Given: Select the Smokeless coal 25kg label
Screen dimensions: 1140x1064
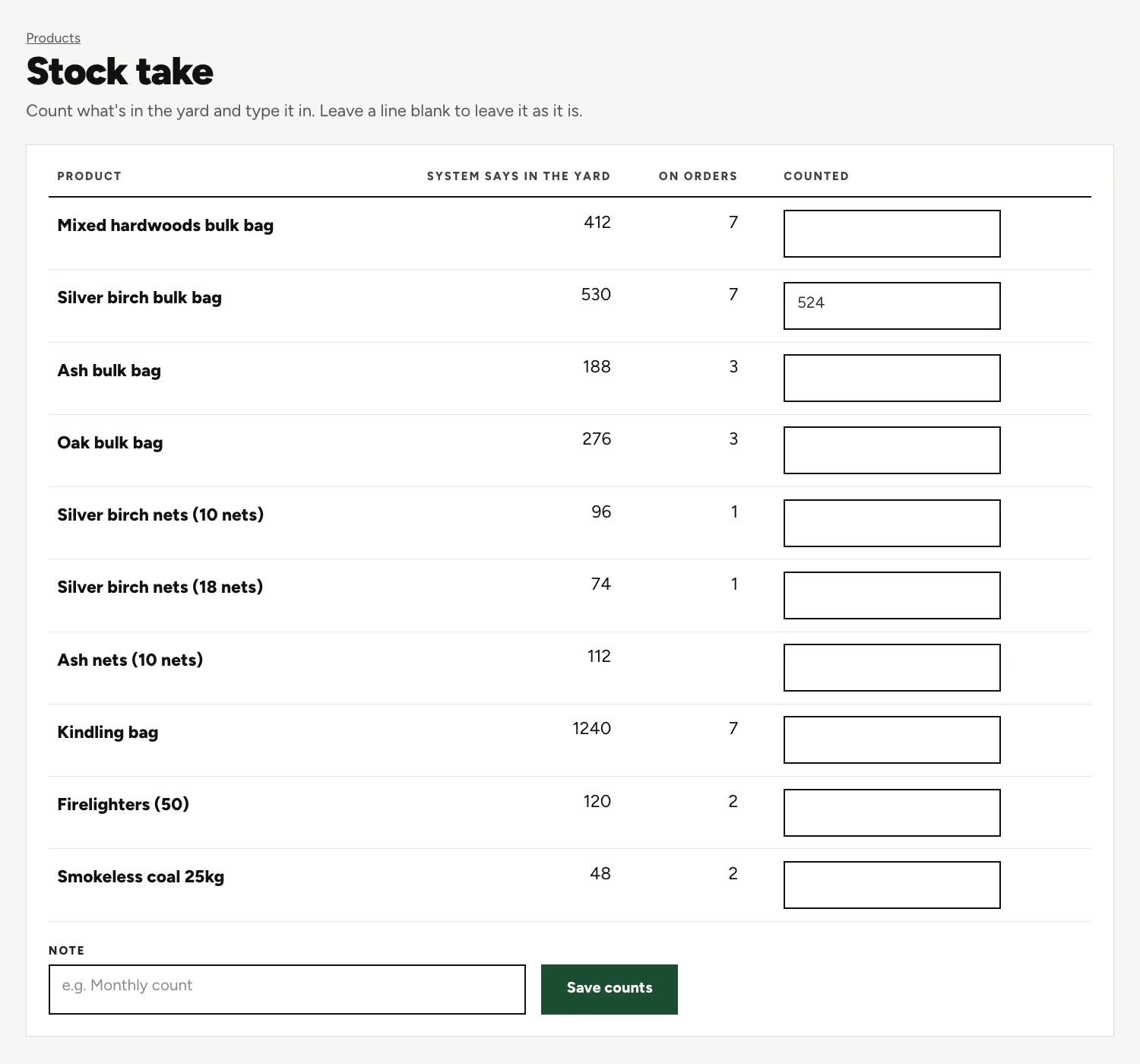Looking at the screenshot, I should click(x=141, y=877).
